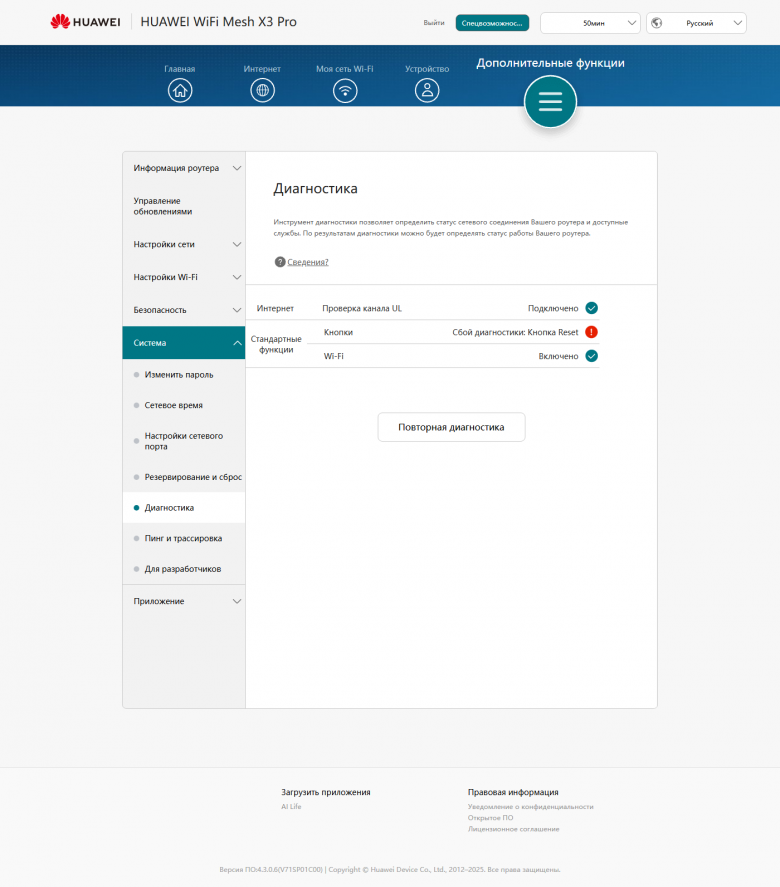This screenshot has height=887, width=780.
Task: Open Лицензионное соглашение link
Action: 514,829
